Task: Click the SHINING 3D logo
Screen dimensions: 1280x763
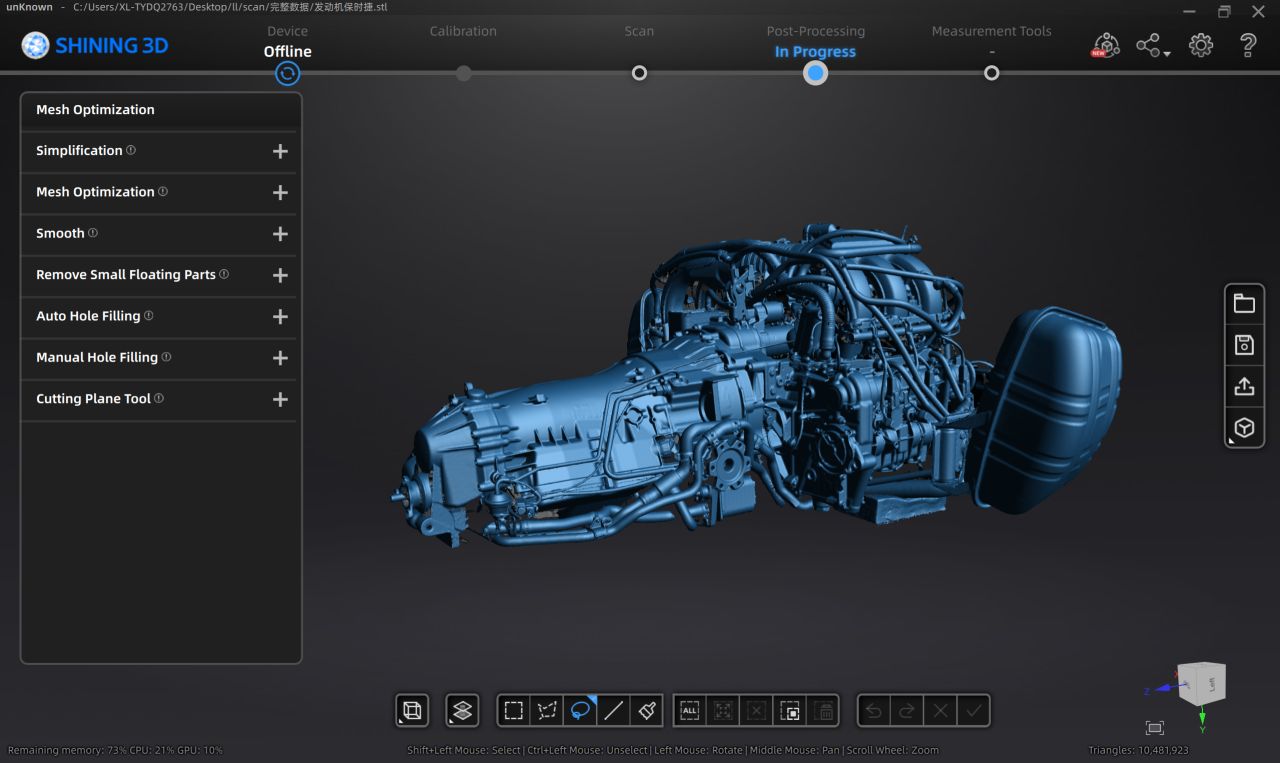Action: [x=95, y=45]
